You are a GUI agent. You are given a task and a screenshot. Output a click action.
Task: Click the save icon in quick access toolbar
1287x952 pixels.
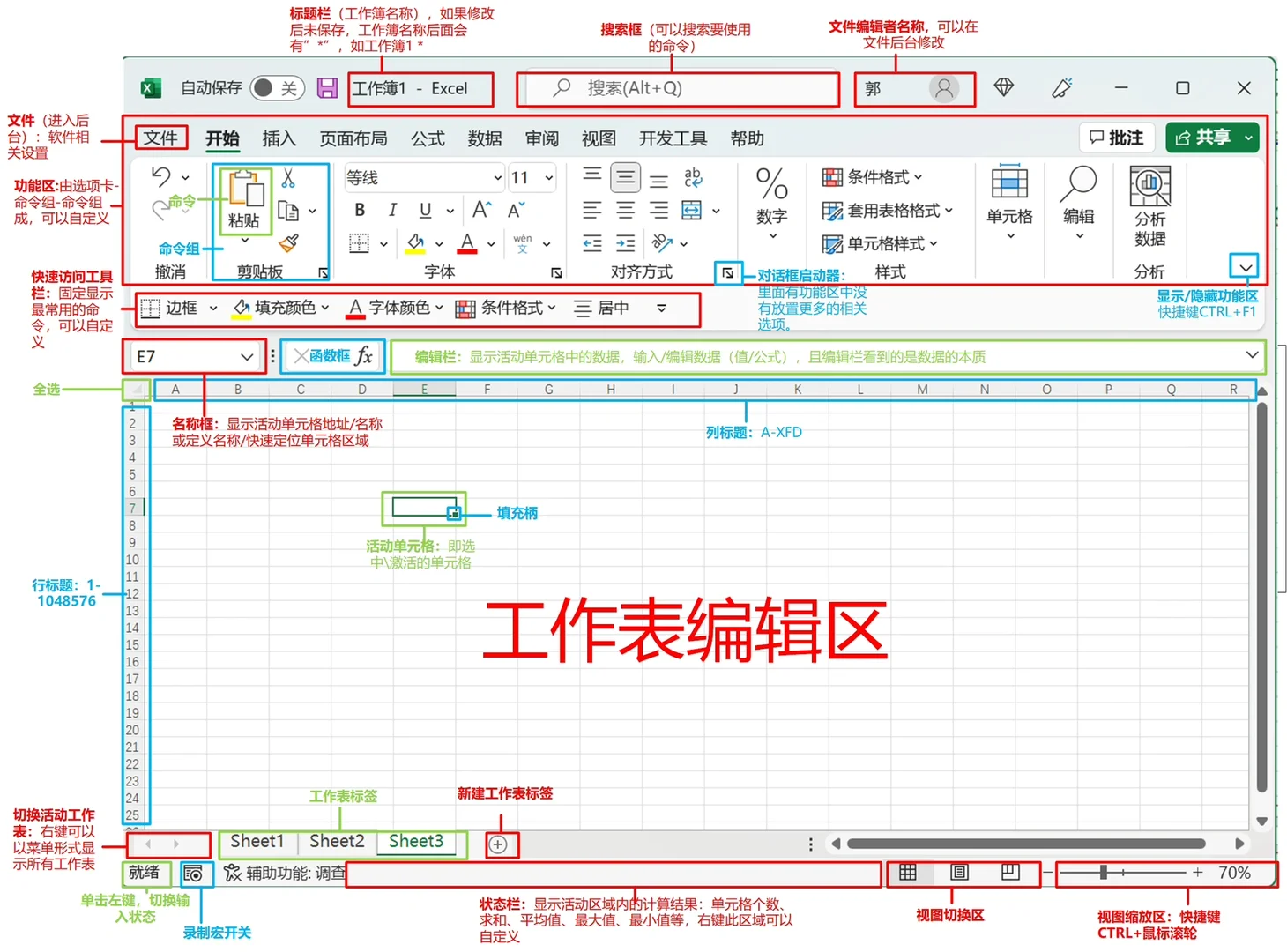[x=327, y=88]
